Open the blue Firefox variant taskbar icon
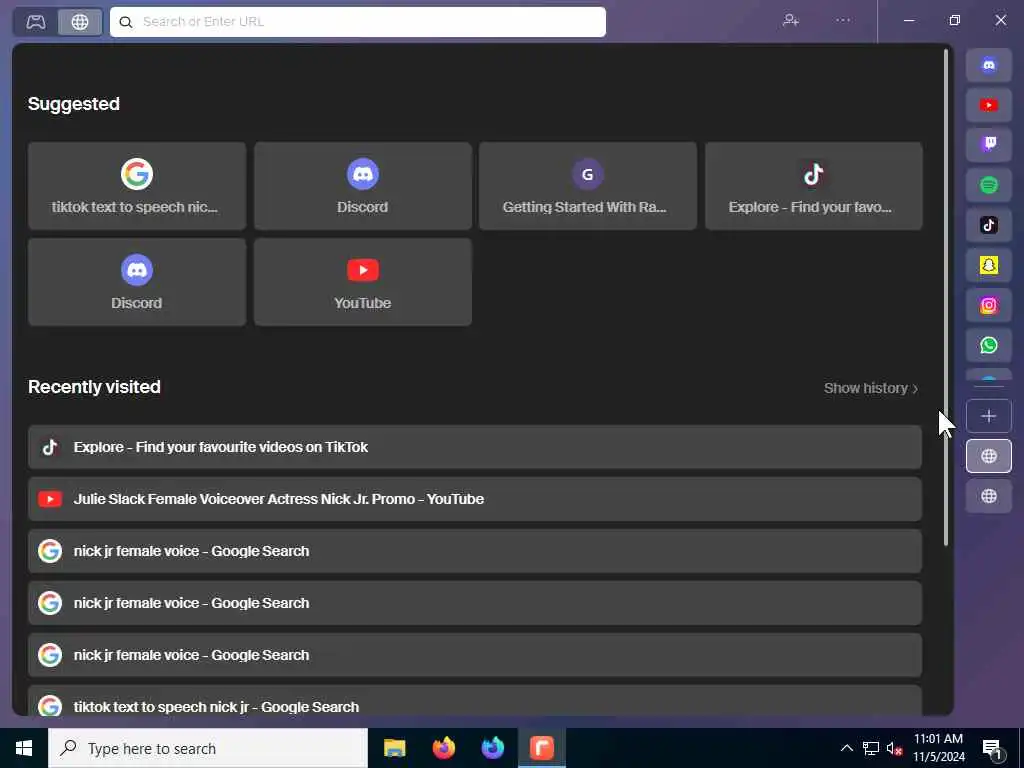 tap(492, 748)
